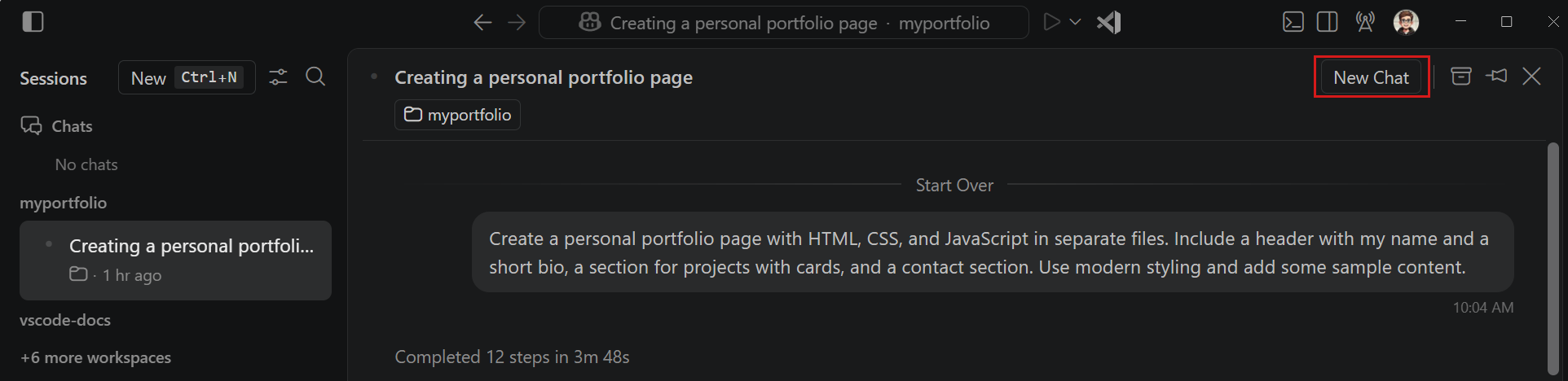Click the New Chat button
Viewport: 1568px width, 381px height.
point(1371,77)
